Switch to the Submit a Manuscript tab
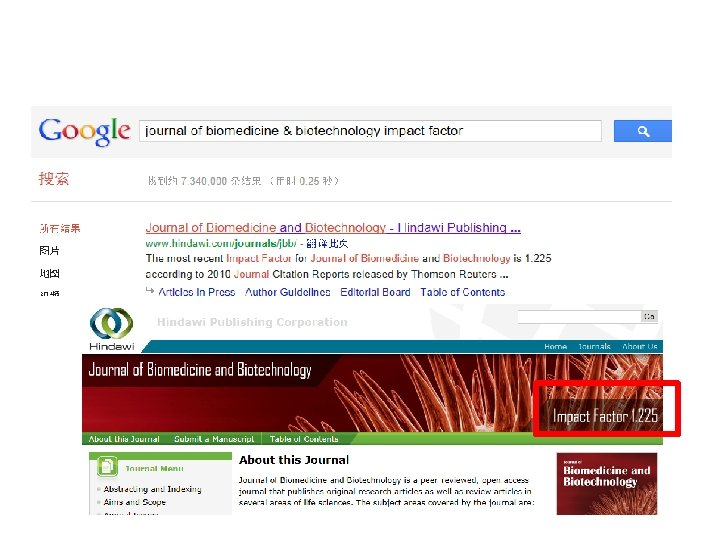The image size is (720, 540). (214, 439)
